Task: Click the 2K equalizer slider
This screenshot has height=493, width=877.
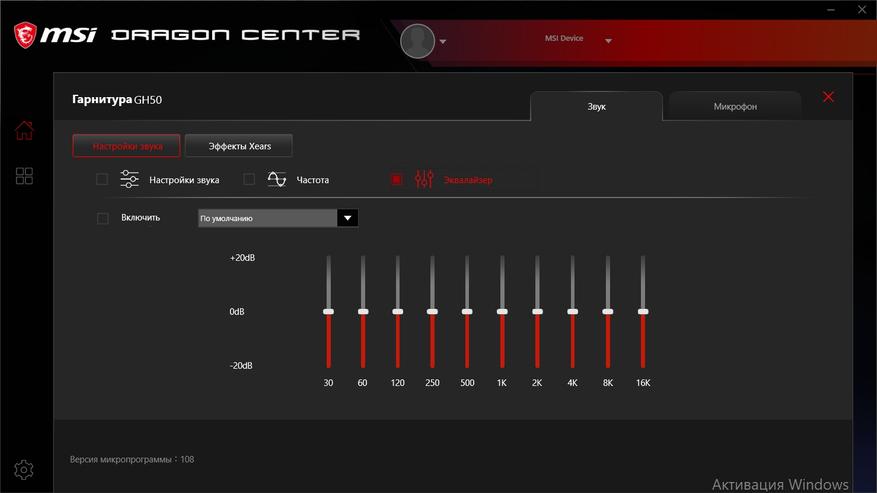Action: tap(537, 312)
